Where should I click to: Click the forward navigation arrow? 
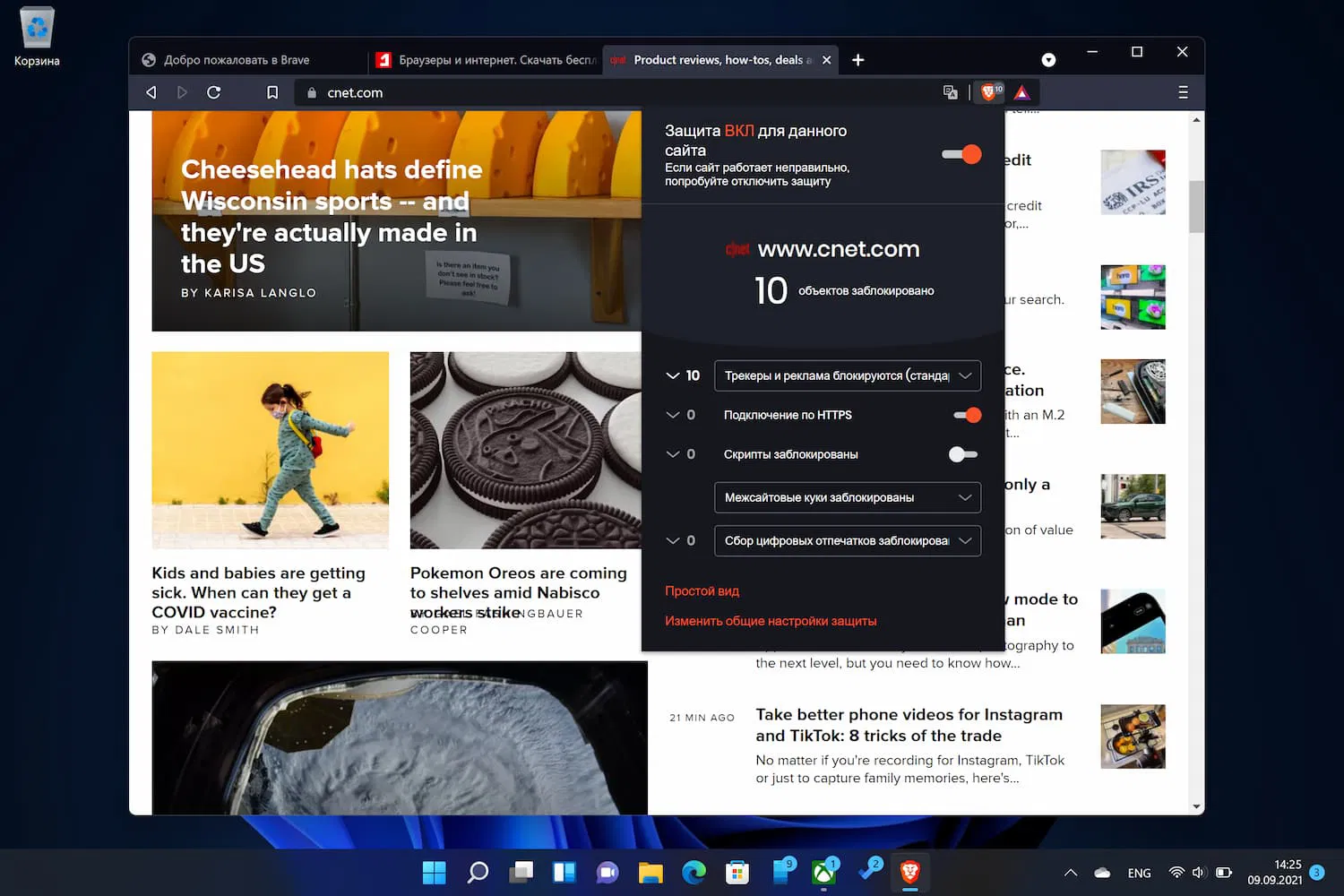(x=182, y=92)
